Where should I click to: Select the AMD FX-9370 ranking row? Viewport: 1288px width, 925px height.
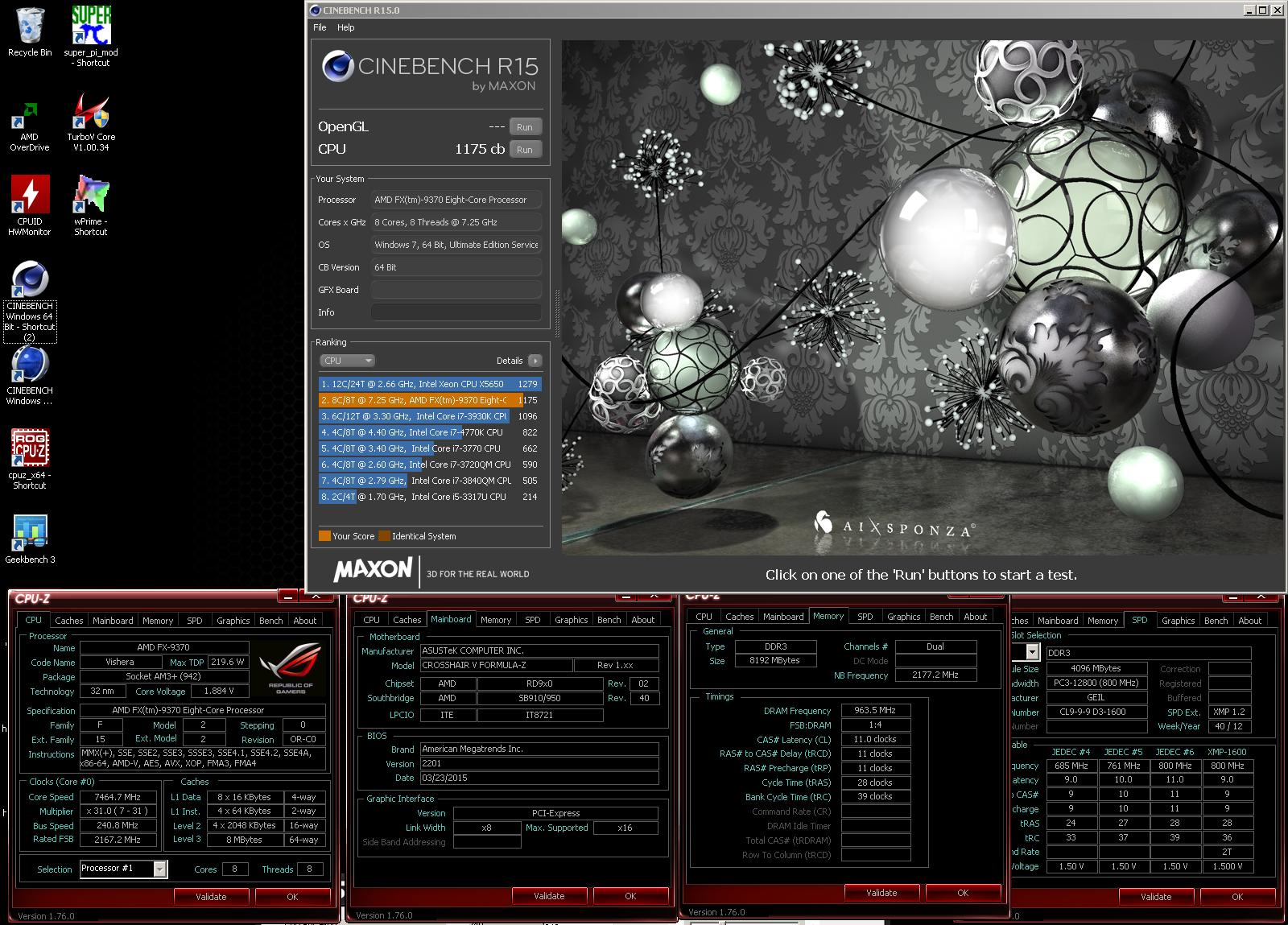point(430,400)
